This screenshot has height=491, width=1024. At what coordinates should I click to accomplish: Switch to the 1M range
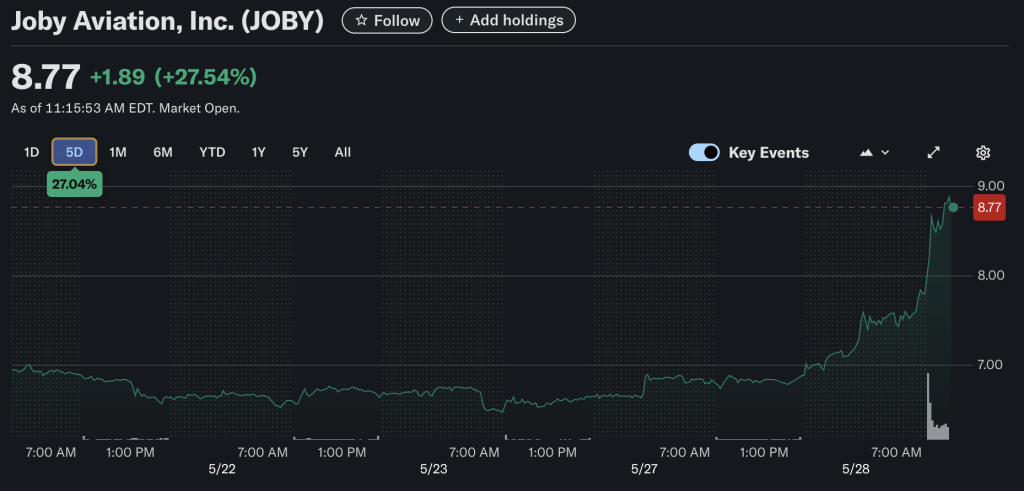coord(118,152)
